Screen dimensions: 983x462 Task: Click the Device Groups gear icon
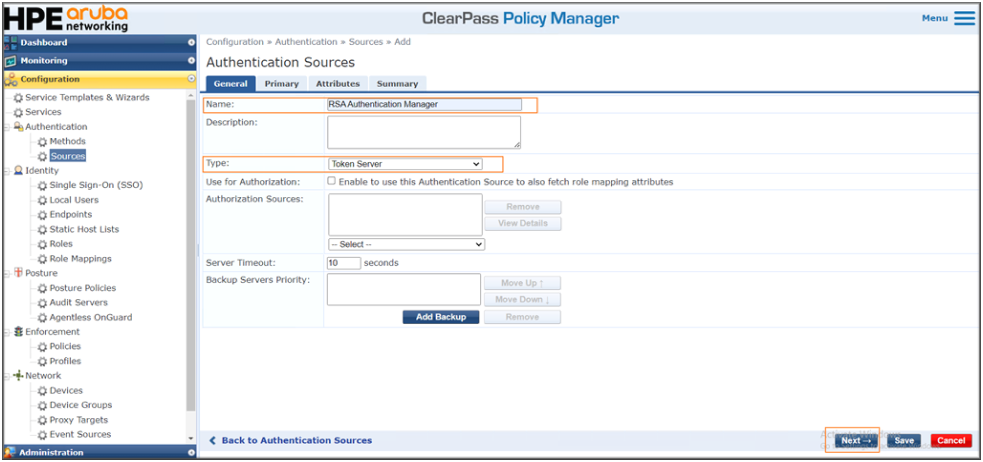coord(42,406)
